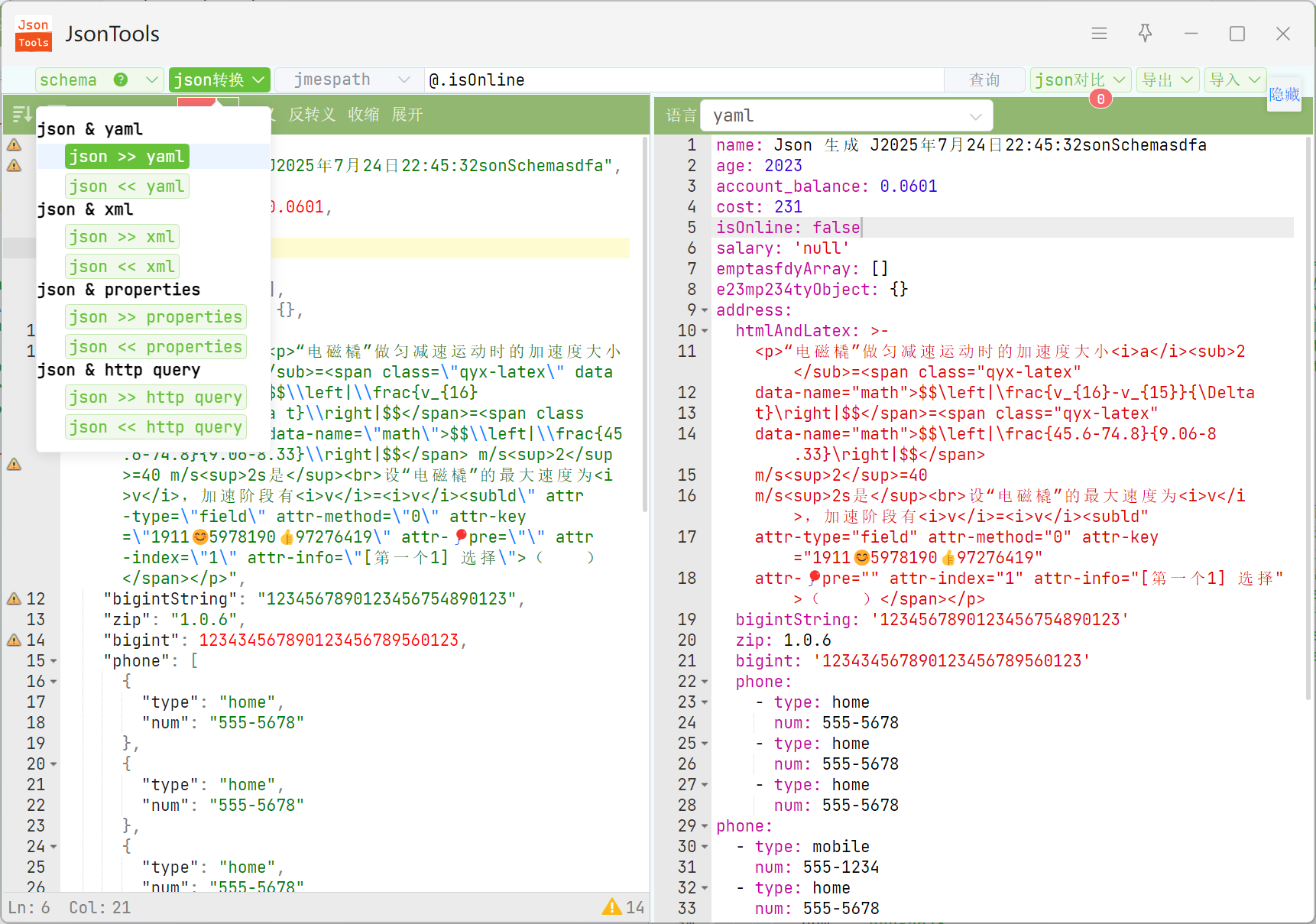Viewport: 1316px width, 924px height.
Task: Click 展开 expand in the editor toolbar
Action: pyautogui.click(x=407, y=115)
